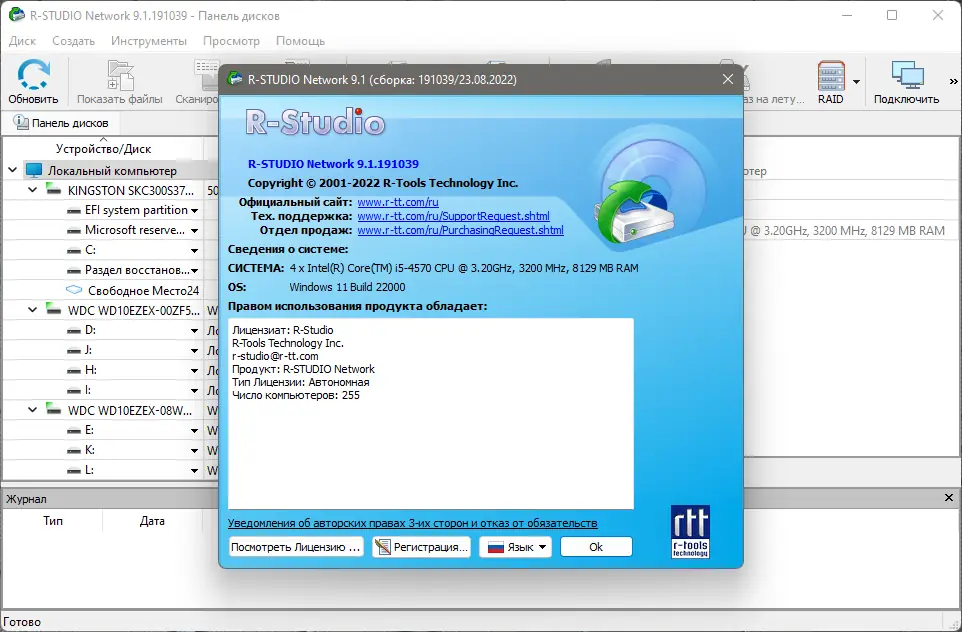This screenshot has width=962, height=632.
Task: Open dropdown arrow for the J: partition
Action: tap(194, 350)
